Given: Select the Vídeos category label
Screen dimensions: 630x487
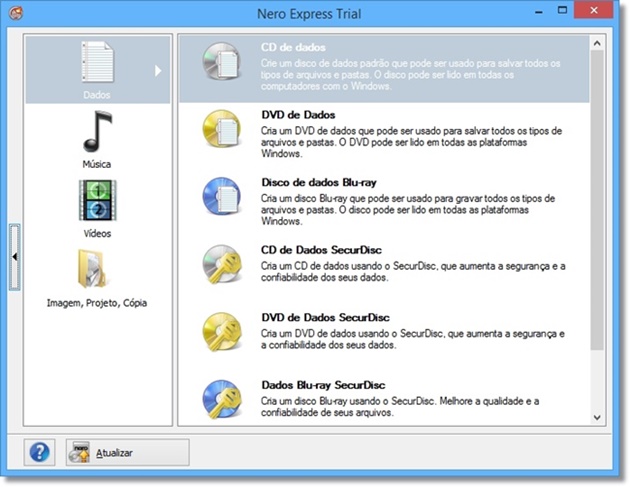Looking at the screenshot, I should (97, 233).
